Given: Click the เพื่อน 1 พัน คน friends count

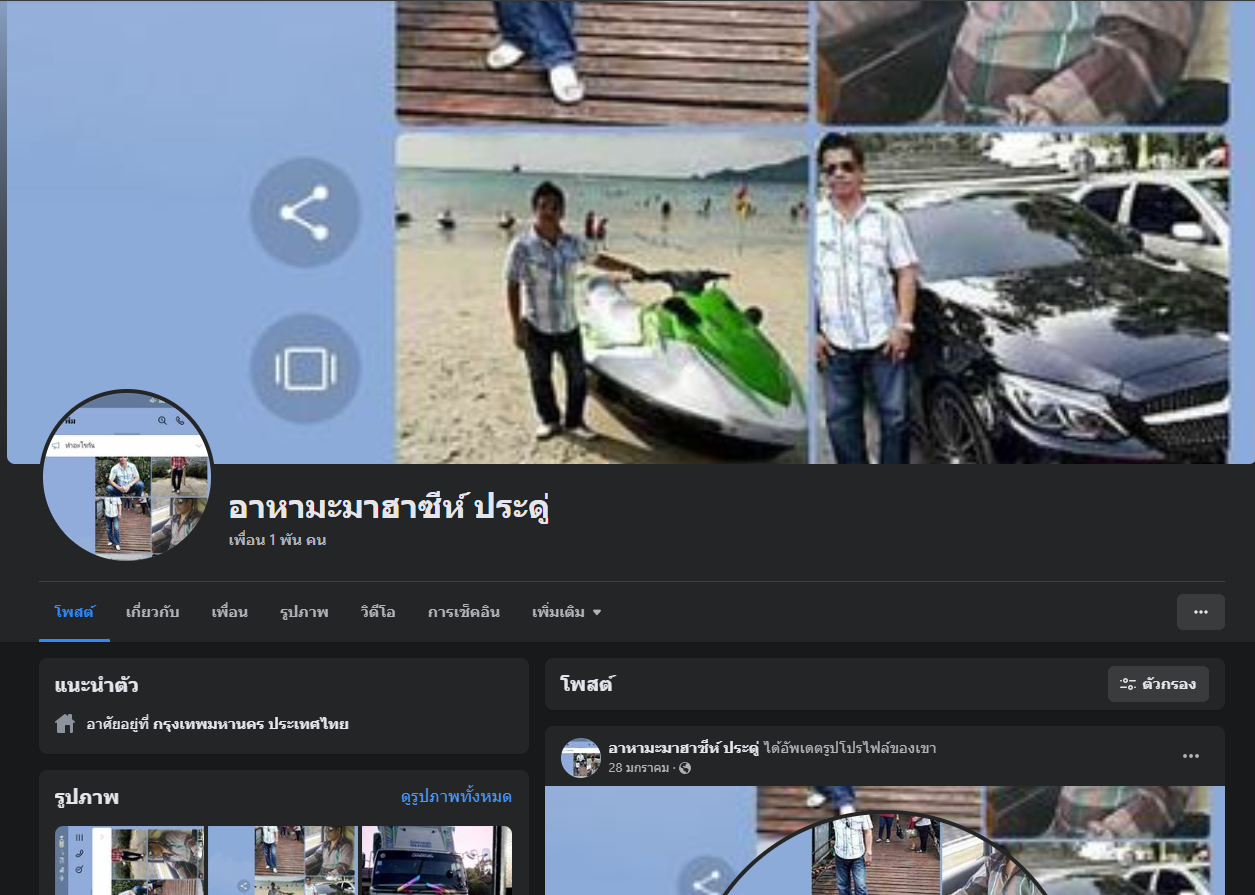Looking at the screenshot, I should coord(277,540).
